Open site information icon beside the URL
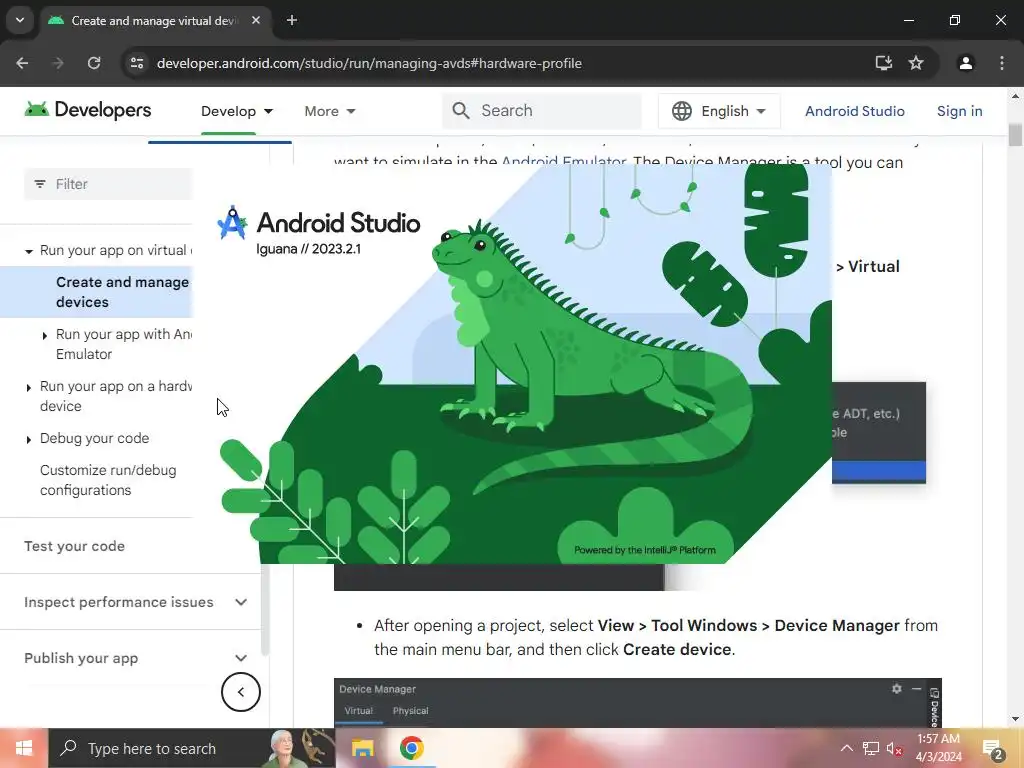 (137, 63)
